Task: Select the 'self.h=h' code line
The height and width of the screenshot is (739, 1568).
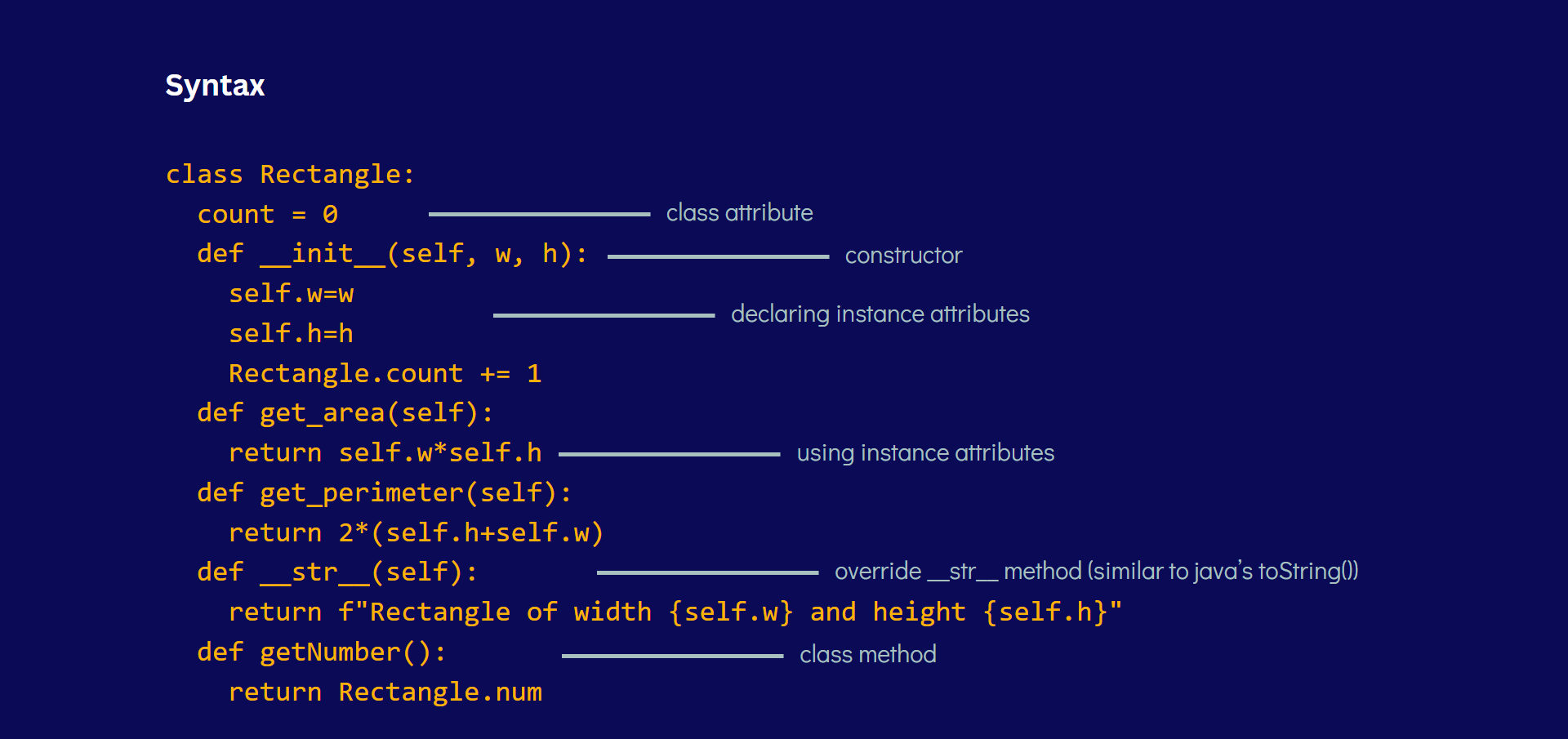Action: pyautogui.click(x=291, y=334)
